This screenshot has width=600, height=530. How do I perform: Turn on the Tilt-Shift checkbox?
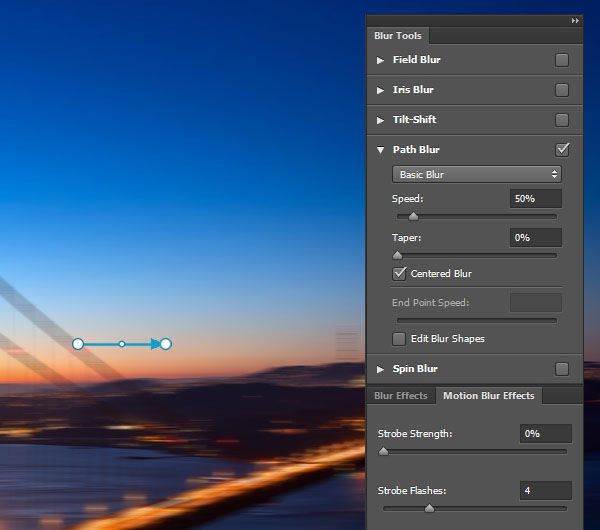pyautogui.click(x=562, y=120)
